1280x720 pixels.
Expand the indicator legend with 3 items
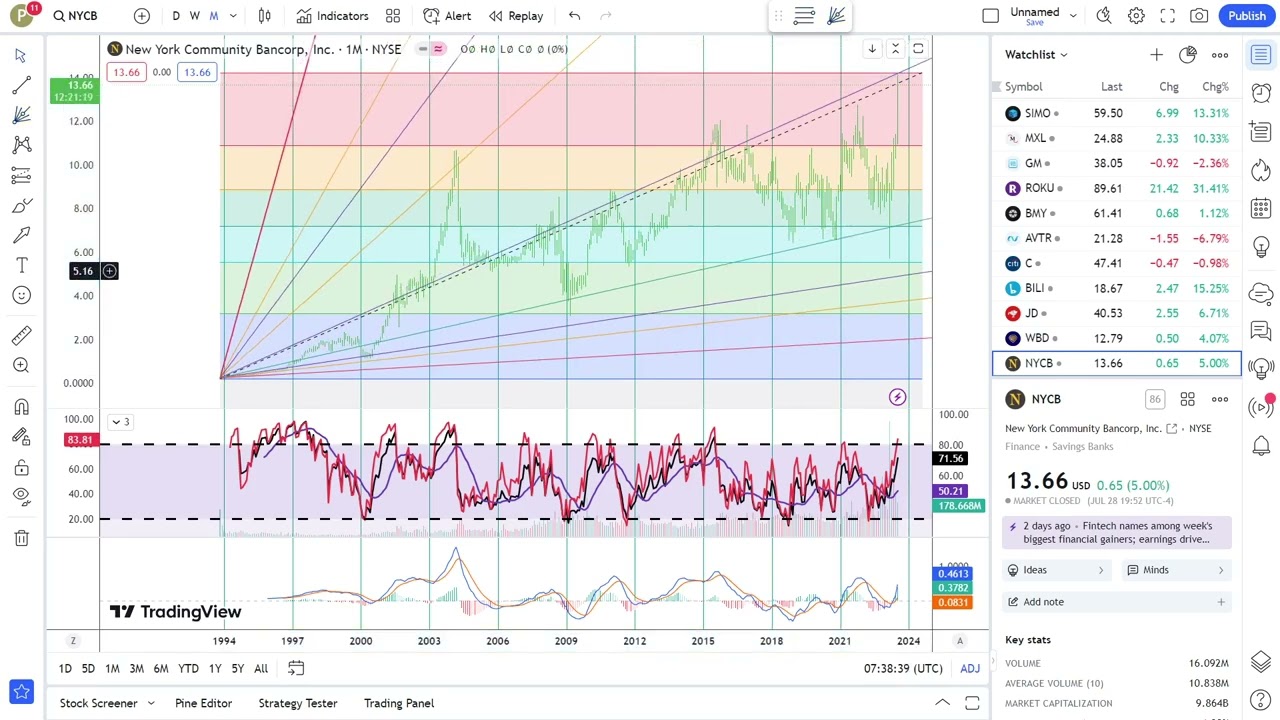point(120,422)
